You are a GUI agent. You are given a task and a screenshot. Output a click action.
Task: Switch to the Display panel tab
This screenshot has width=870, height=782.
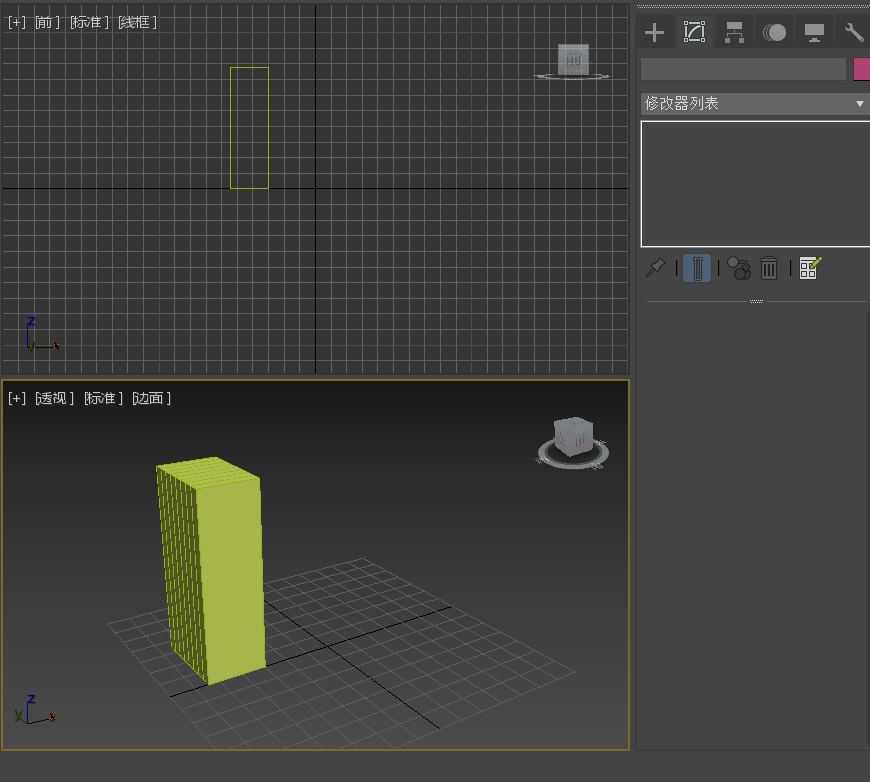tap(814, 33)
